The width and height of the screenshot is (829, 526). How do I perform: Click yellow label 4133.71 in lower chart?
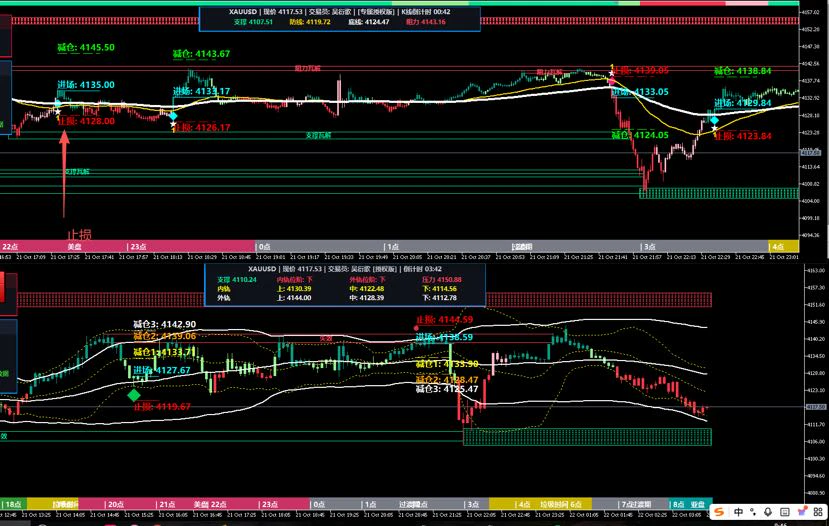(164, 352)
